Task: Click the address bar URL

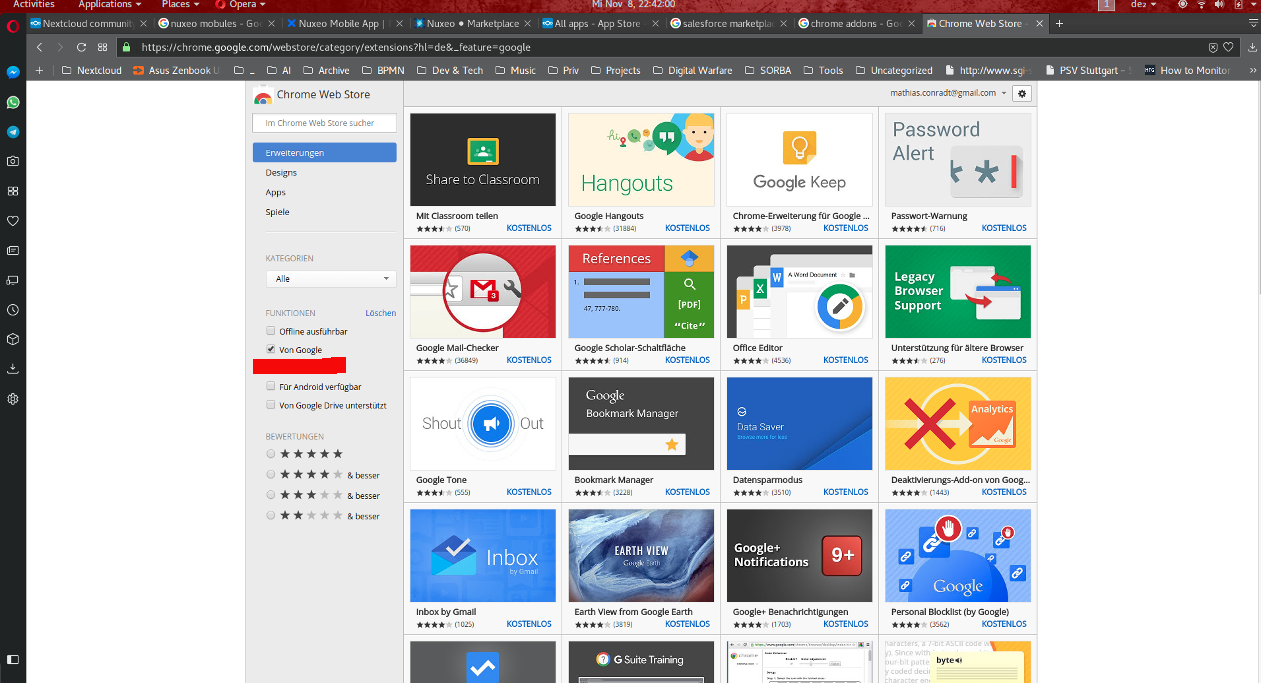Action: 335,47
